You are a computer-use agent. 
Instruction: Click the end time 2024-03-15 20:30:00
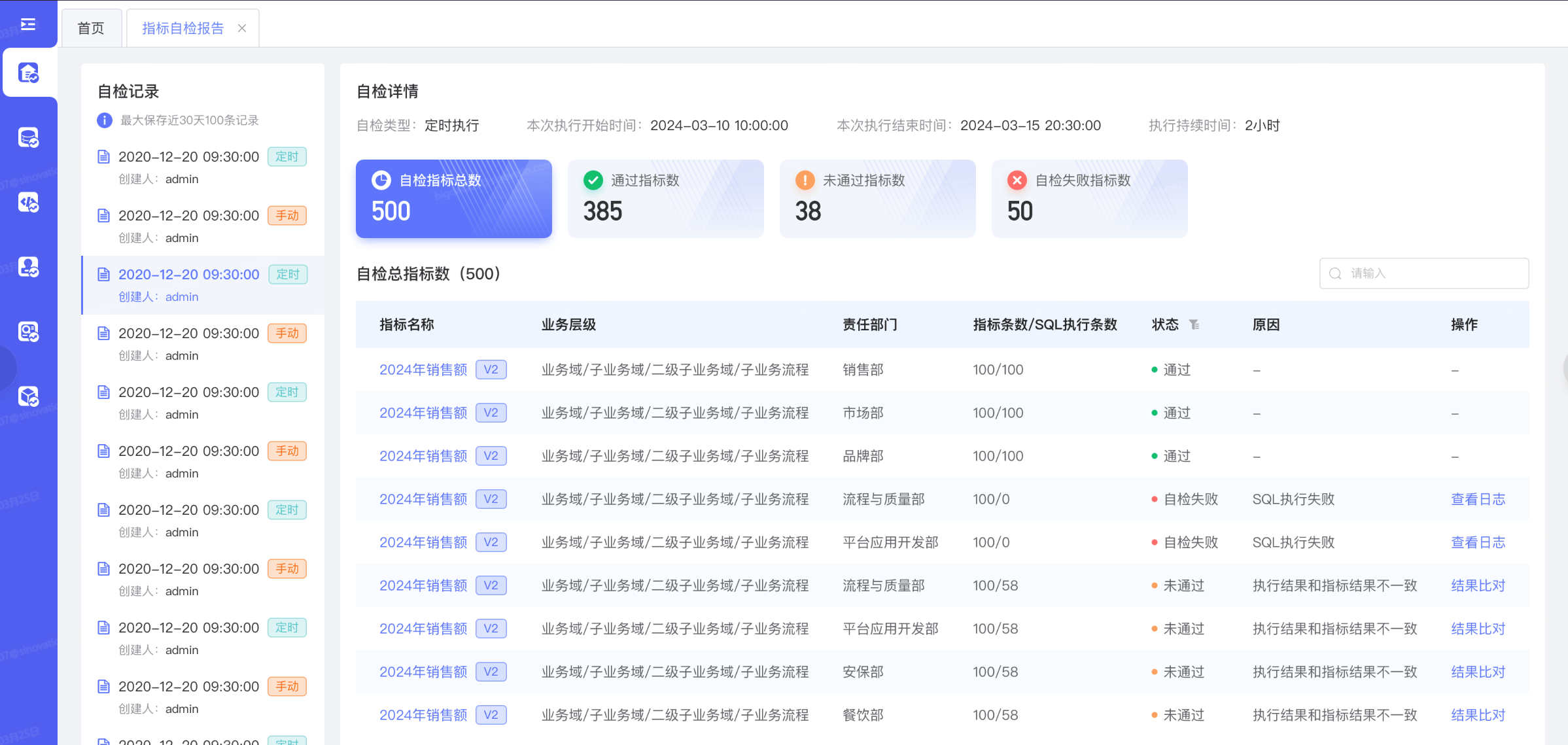[x=1030, y=126]
